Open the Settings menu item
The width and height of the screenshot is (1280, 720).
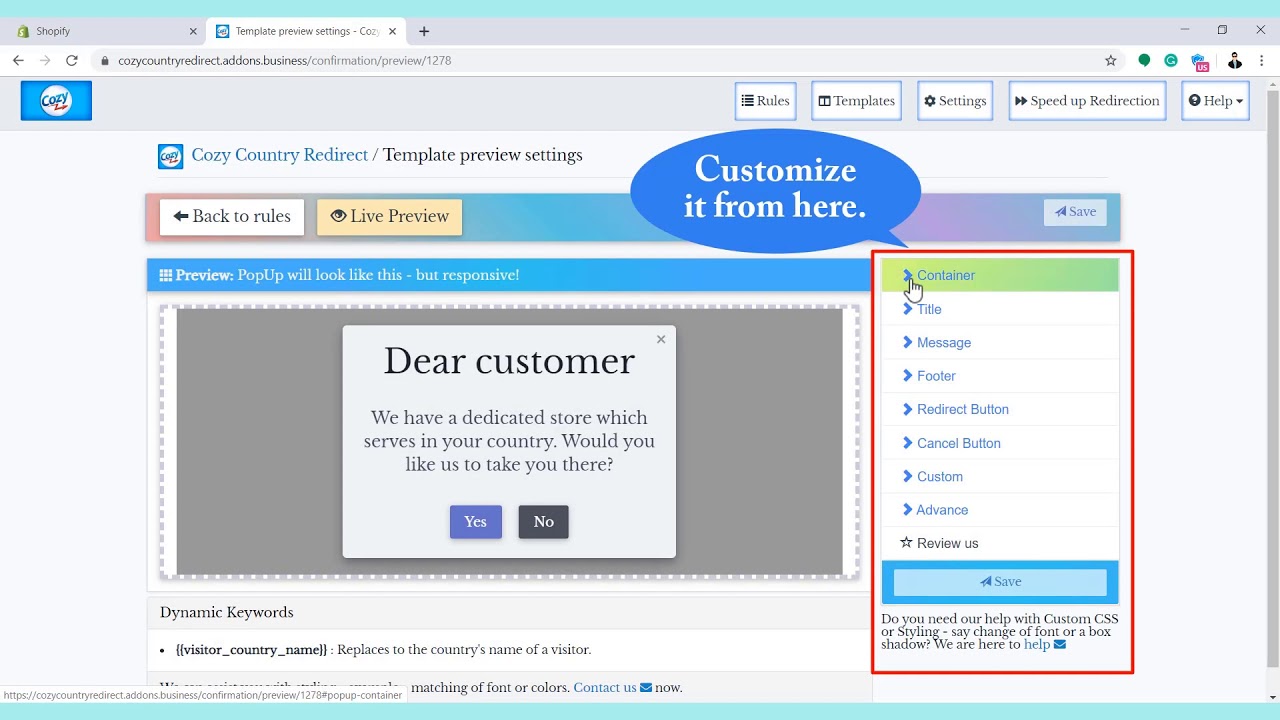(x=955, y=101)
